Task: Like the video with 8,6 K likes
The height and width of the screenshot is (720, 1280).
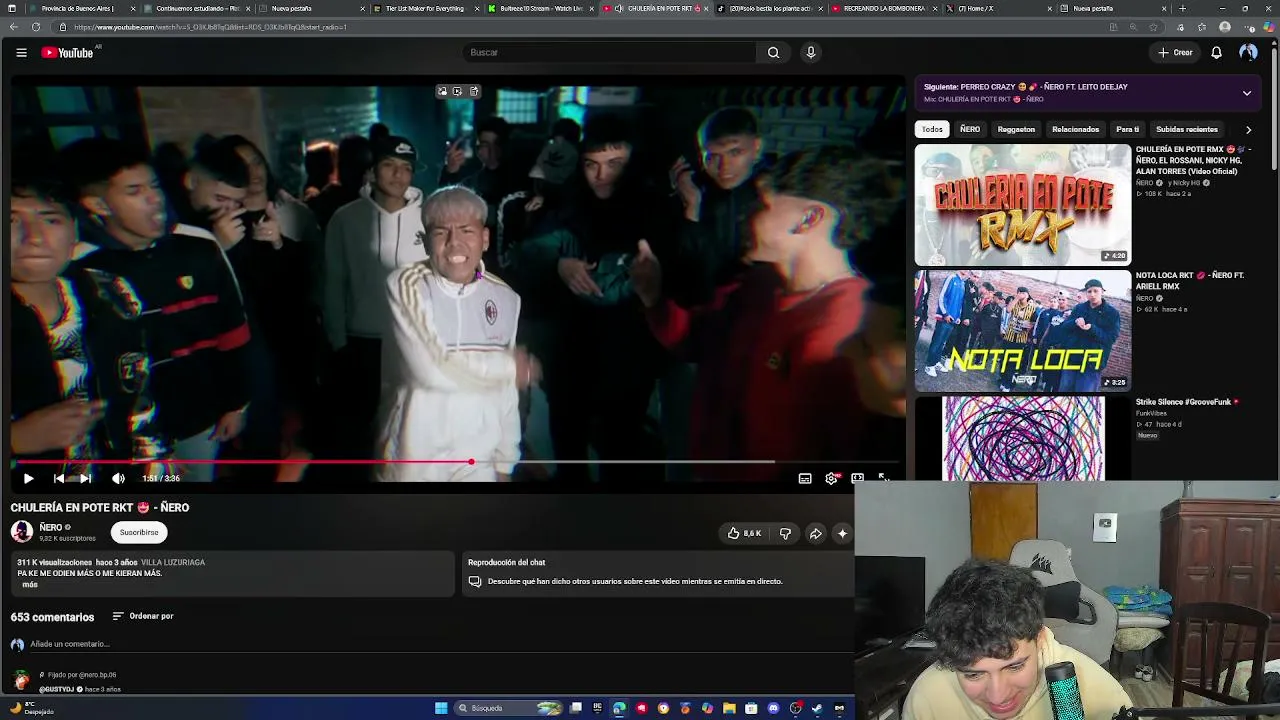Action: 744,534
